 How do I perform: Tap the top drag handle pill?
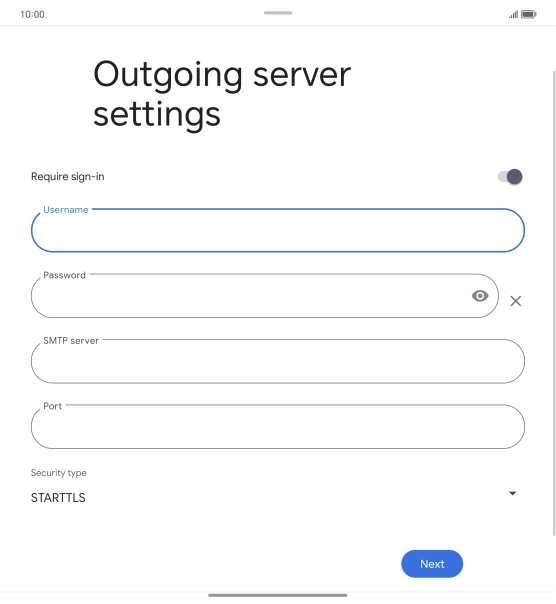(x=278, y=13)
